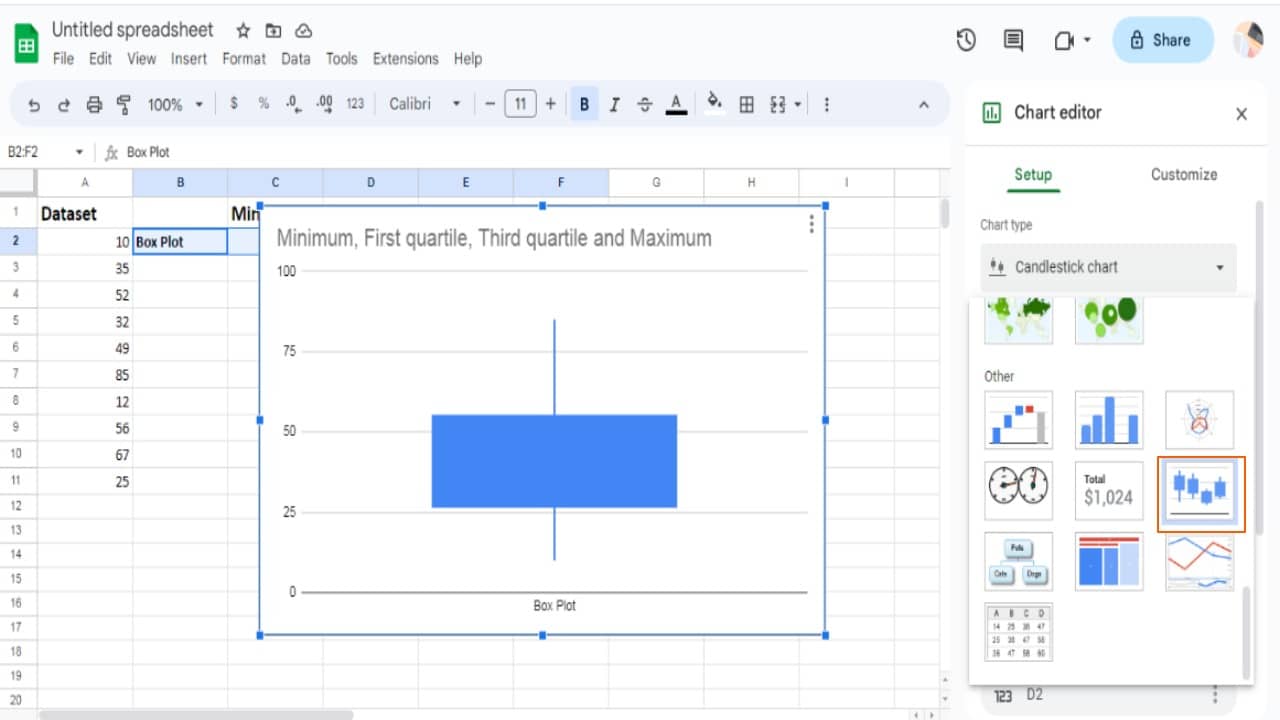Click the Borders icon in the toolbar
This screenshot has height=720, width=1280.
[x=746, y=103]
